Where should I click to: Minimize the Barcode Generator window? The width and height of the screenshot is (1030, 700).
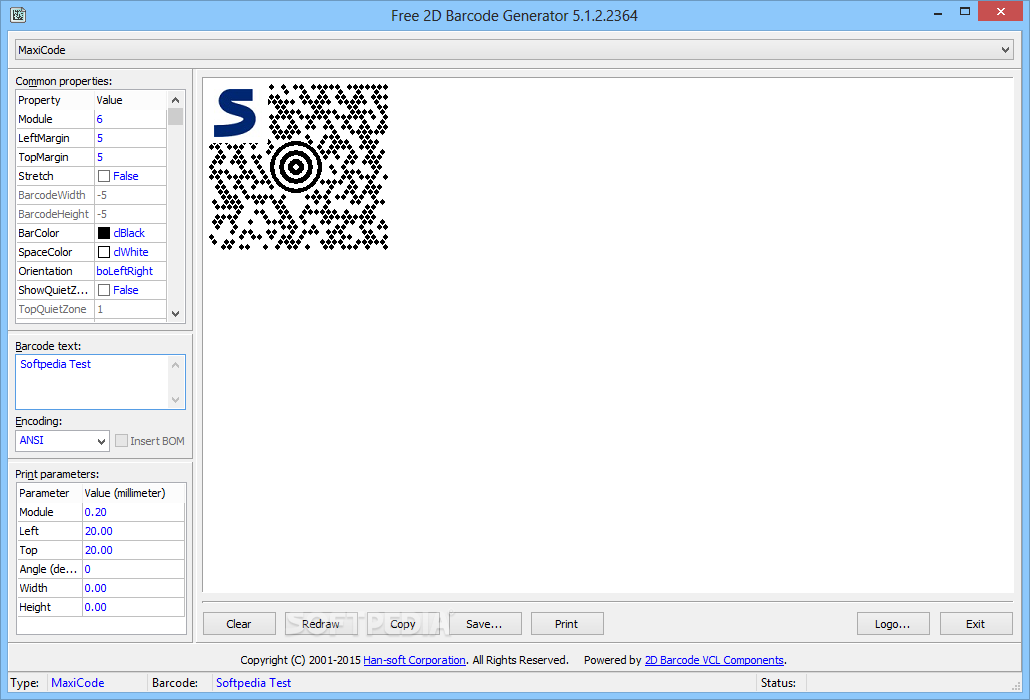click(938, 12)
